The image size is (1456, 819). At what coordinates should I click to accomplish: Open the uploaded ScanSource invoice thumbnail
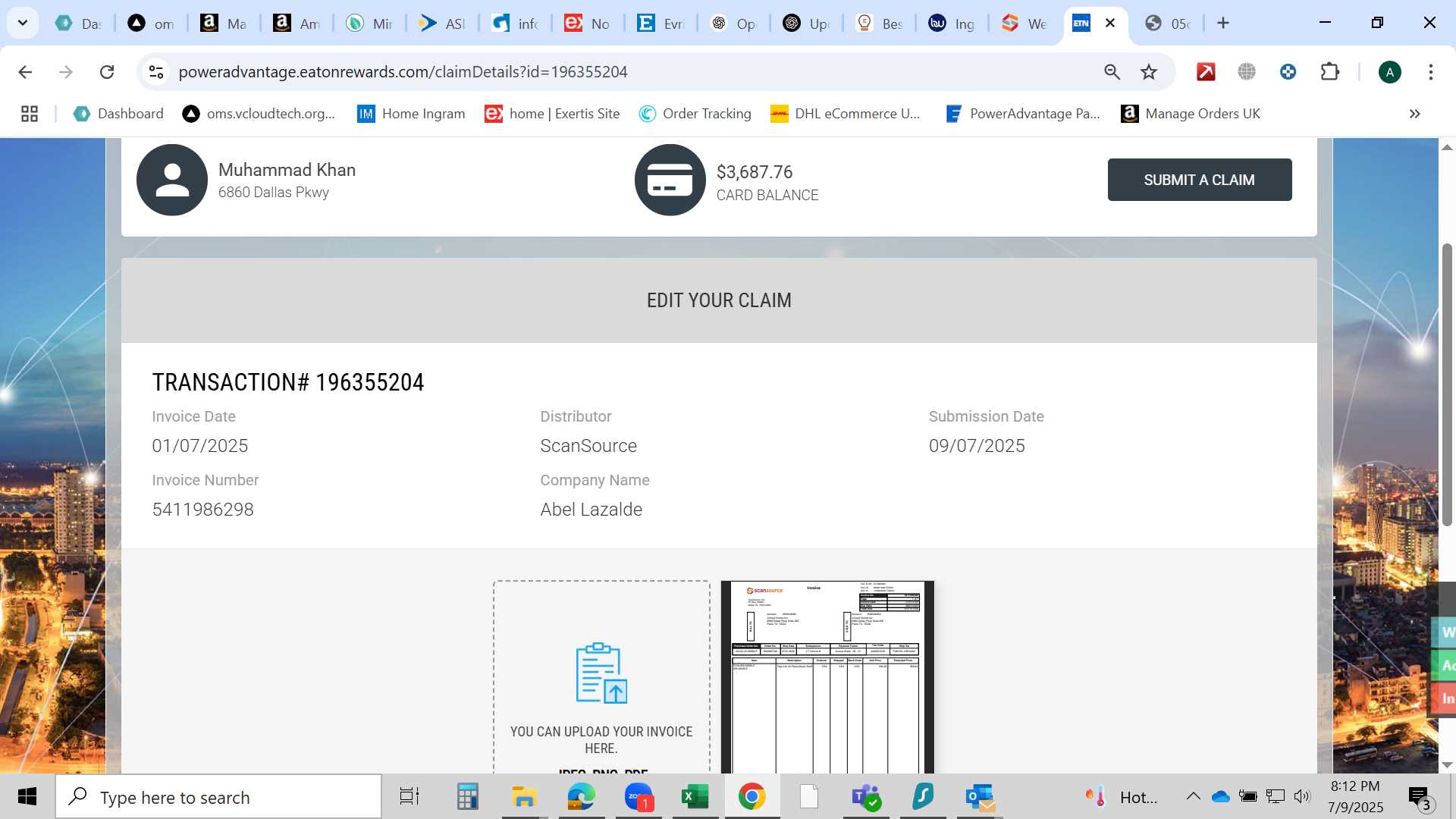pos(827,677)
